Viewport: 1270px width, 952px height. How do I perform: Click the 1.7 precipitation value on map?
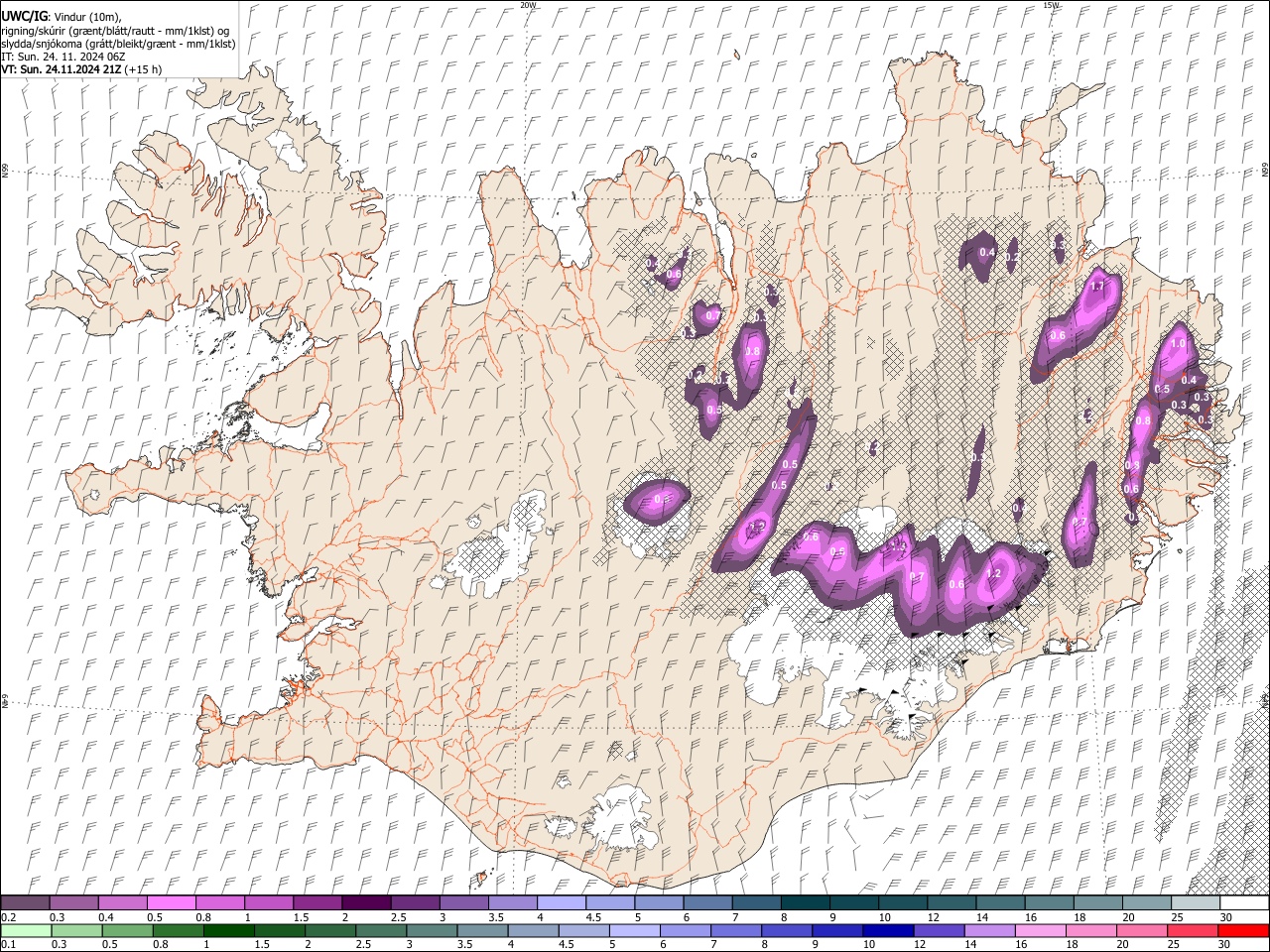[x=1097, y=287]
